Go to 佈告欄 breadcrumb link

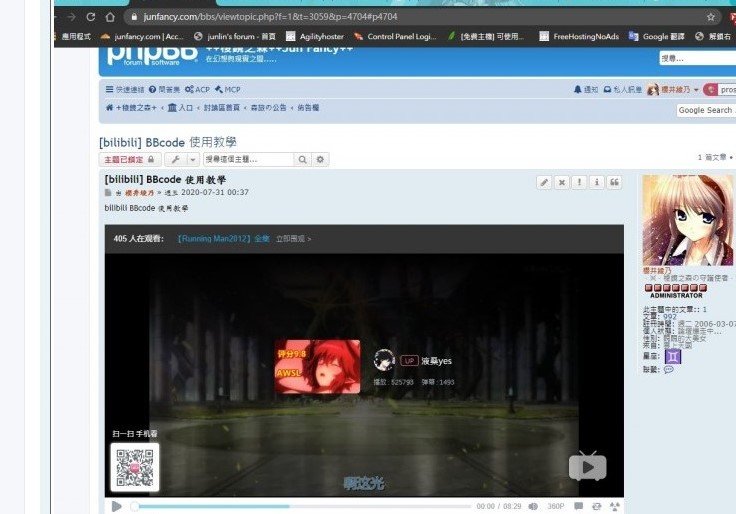point(308,107)
